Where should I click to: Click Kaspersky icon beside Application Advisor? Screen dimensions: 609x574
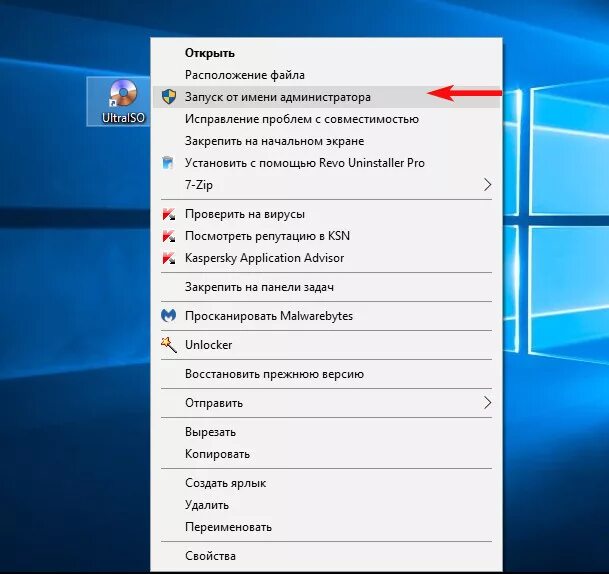[169, 258]
